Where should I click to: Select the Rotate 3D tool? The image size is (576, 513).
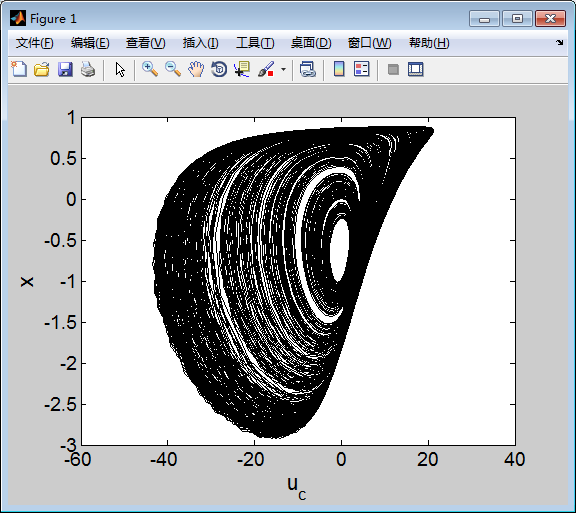point(219,69)
